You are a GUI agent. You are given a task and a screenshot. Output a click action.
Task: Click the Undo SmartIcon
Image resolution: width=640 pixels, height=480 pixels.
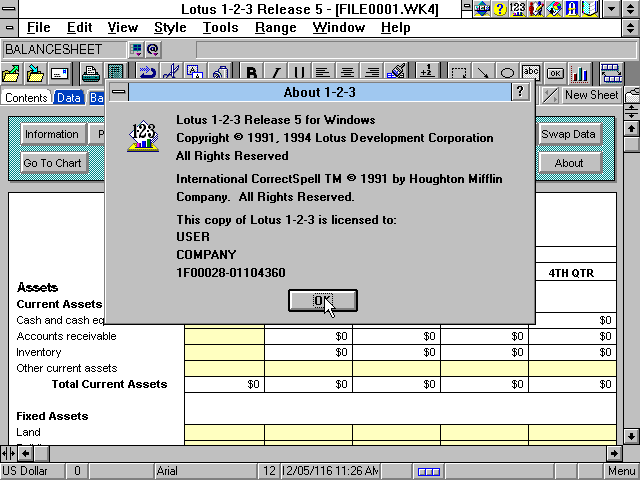click(146, 73)
